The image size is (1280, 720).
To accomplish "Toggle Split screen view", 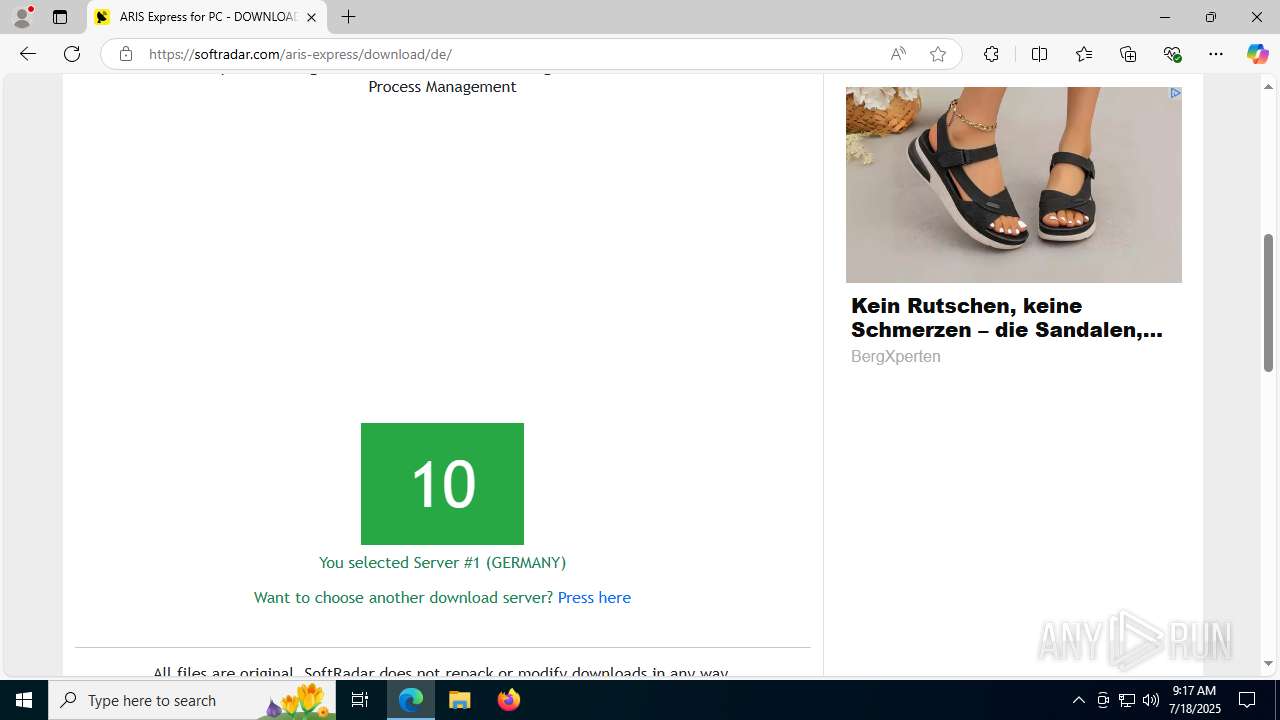I will (1039, 54).
